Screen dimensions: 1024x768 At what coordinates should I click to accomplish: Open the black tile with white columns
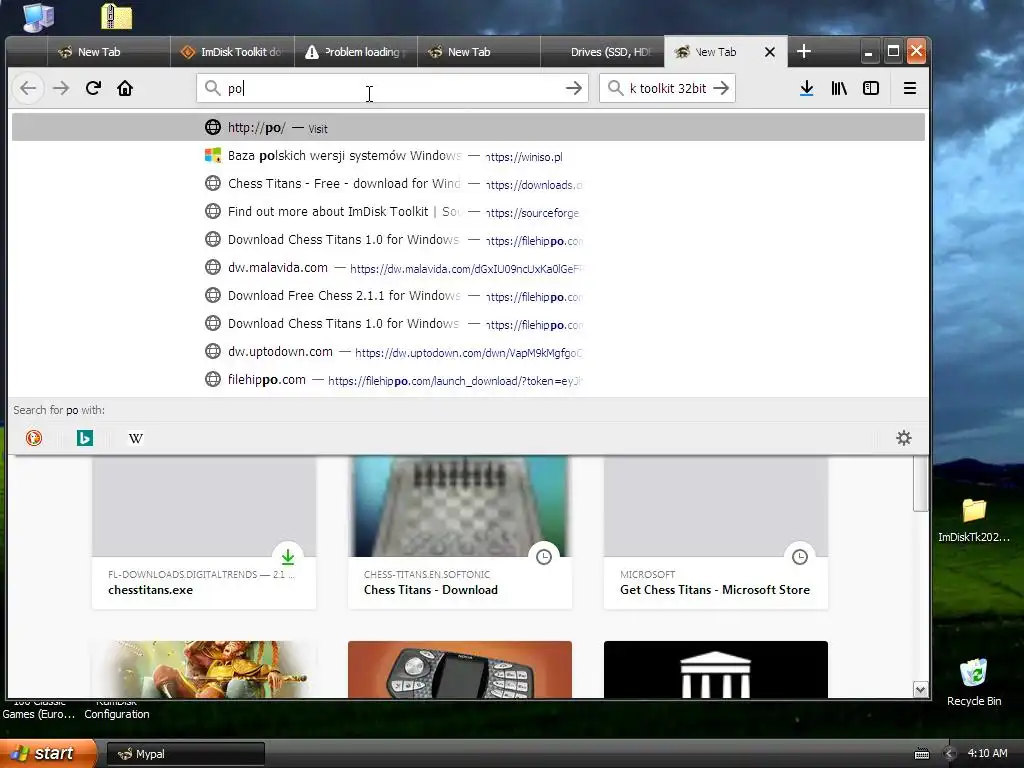pos(716,669)
